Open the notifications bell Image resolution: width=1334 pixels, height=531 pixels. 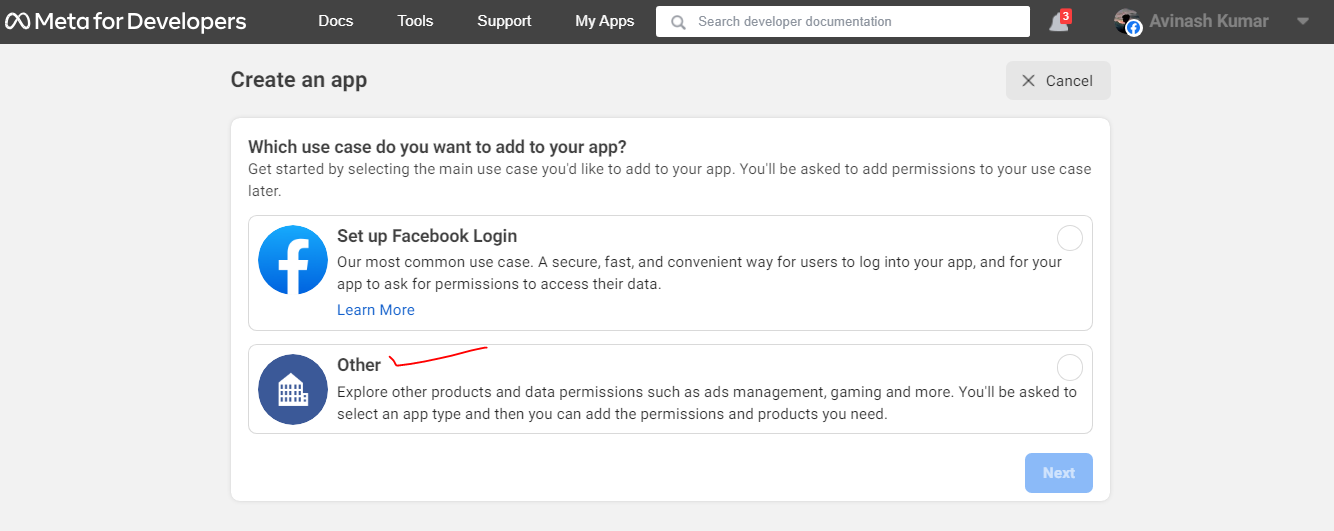point(1058,22)
